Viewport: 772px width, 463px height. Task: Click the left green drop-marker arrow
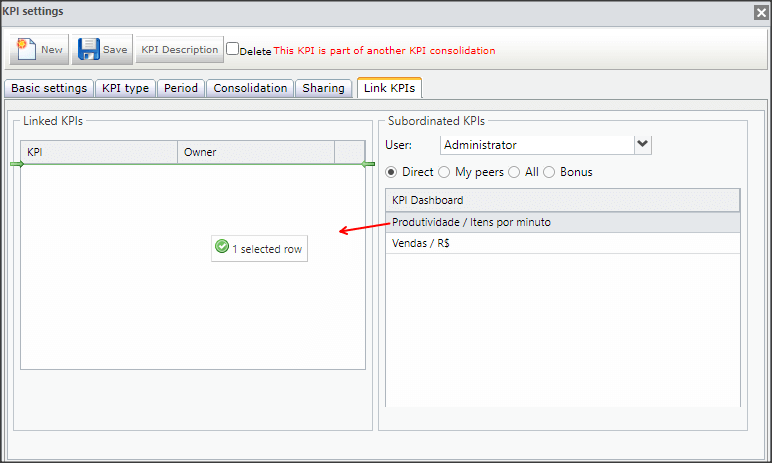point(17,164)
